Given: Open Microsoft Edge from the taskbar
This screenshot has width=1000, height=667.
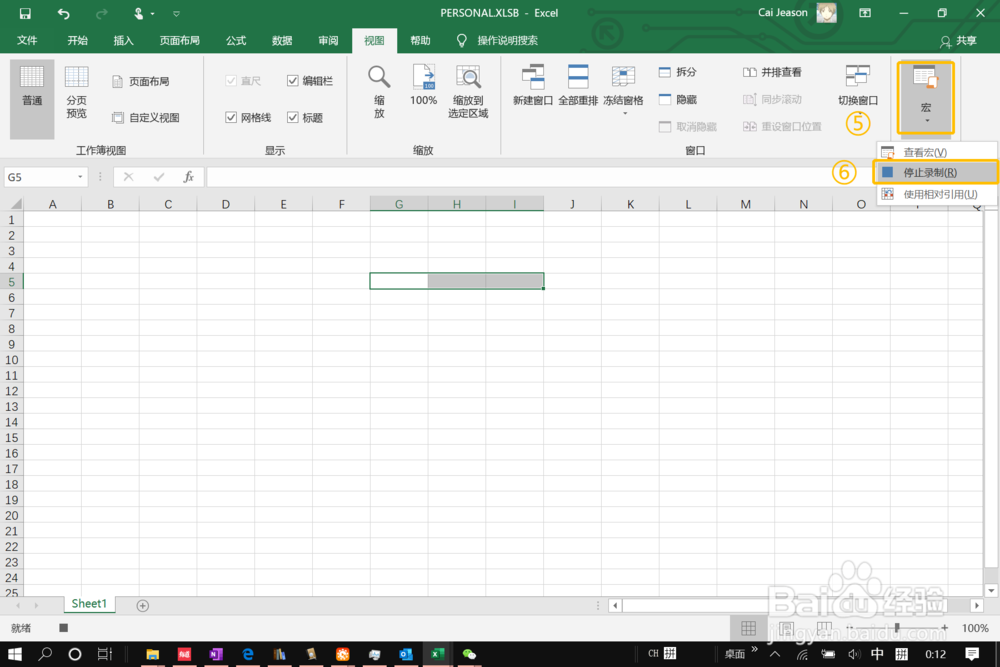Looking at the screenshot, I should pyautogui.click(x=247, y=654).
